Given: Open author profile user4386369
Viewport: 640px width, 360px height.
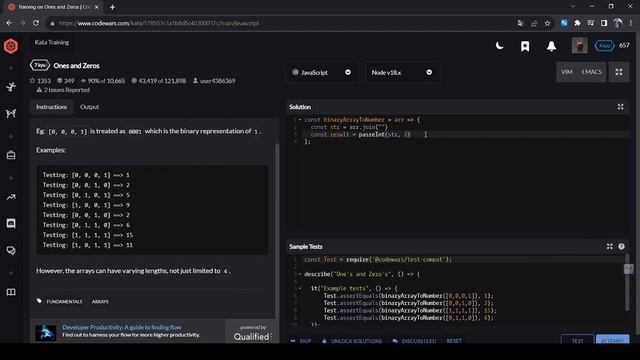Looking at the screenshot, I should [214, 81].
